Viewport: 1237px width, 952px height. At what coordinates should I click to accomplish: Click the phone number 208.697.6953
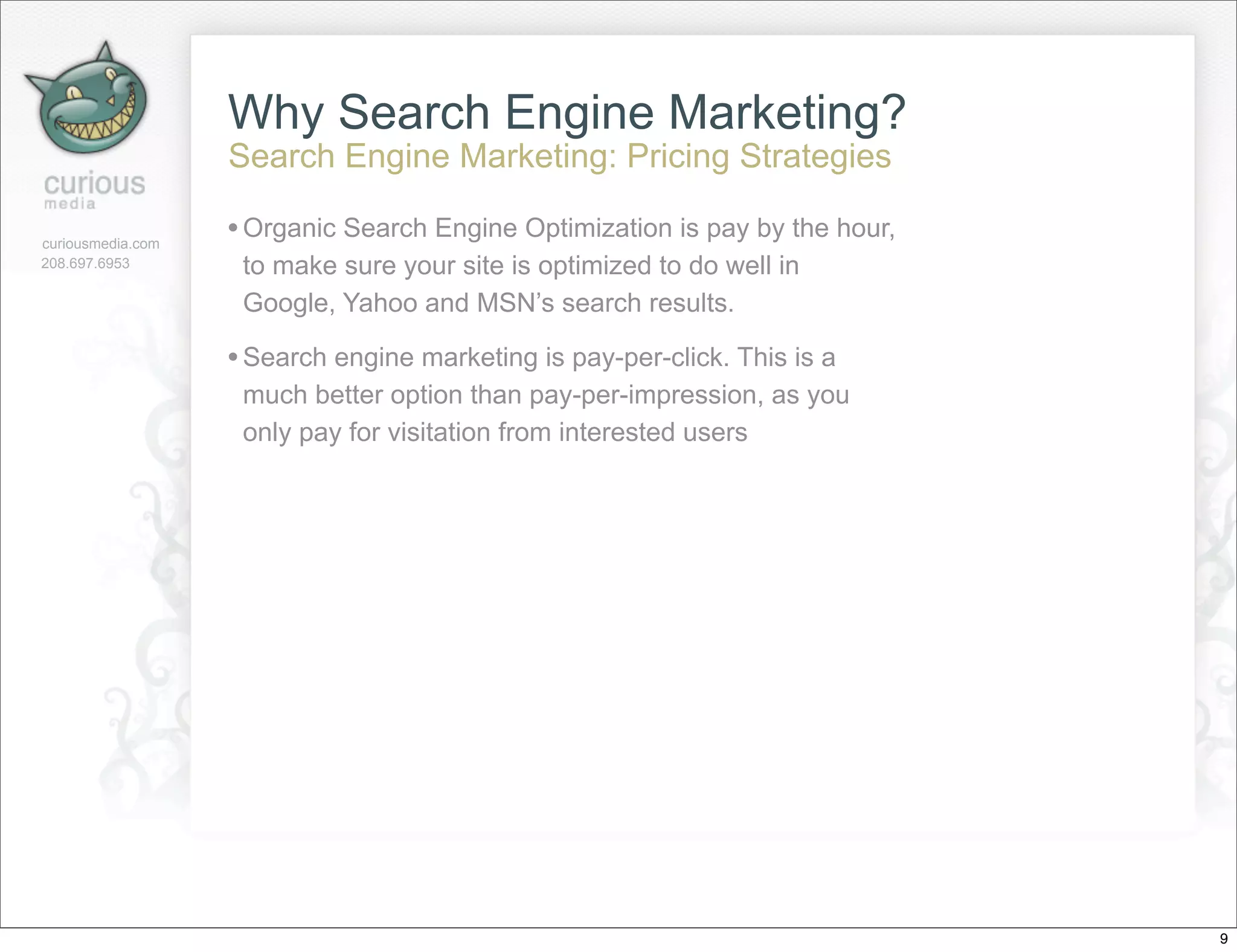[x=85, y=263]
